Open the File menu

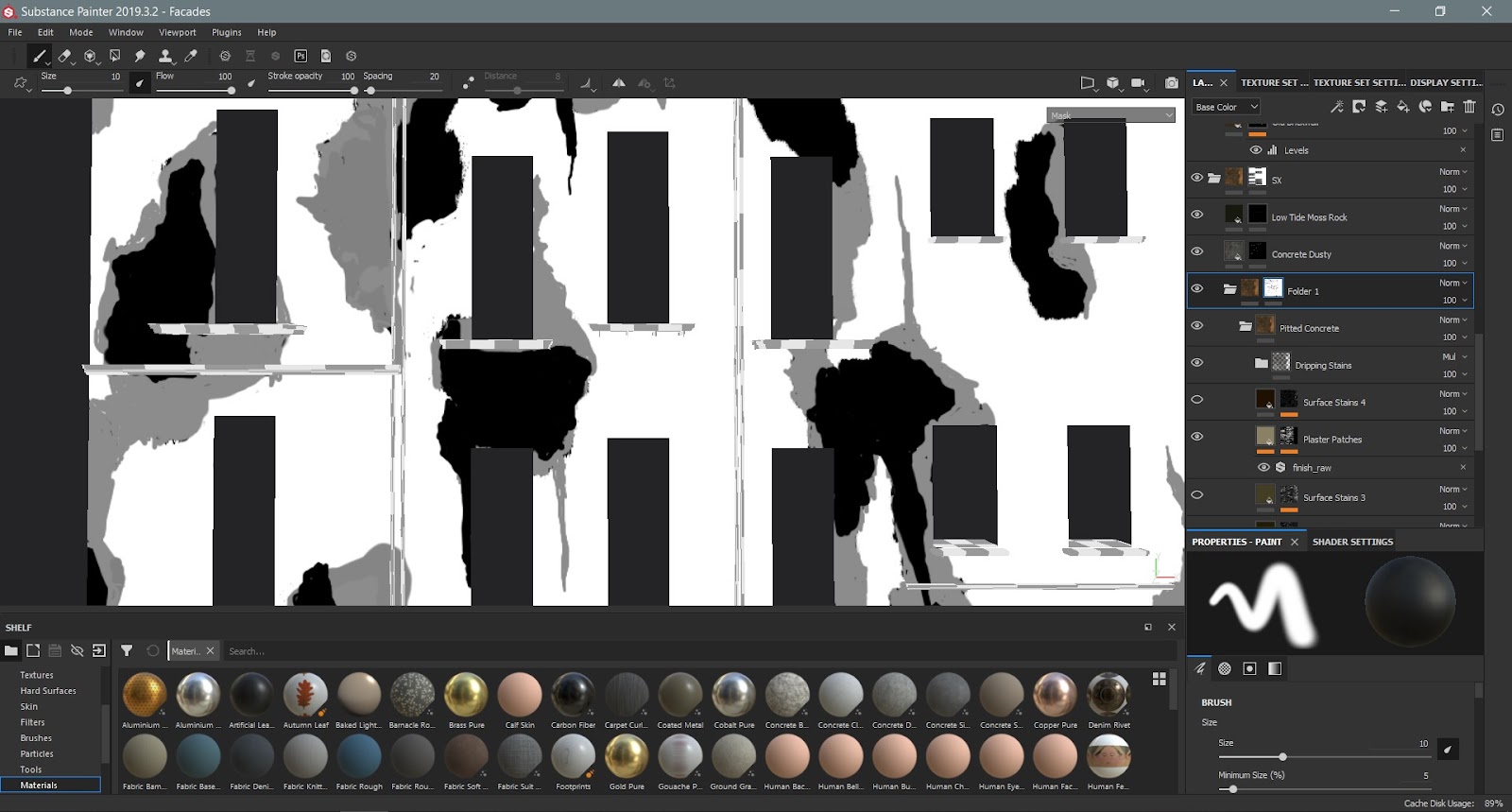15,32
